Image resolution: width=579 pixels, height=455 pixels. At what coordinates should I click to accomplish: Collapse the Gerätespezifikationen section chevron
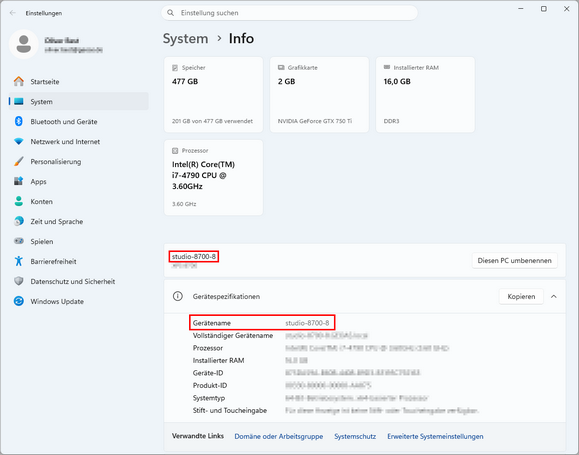click(x=554, y=296)
